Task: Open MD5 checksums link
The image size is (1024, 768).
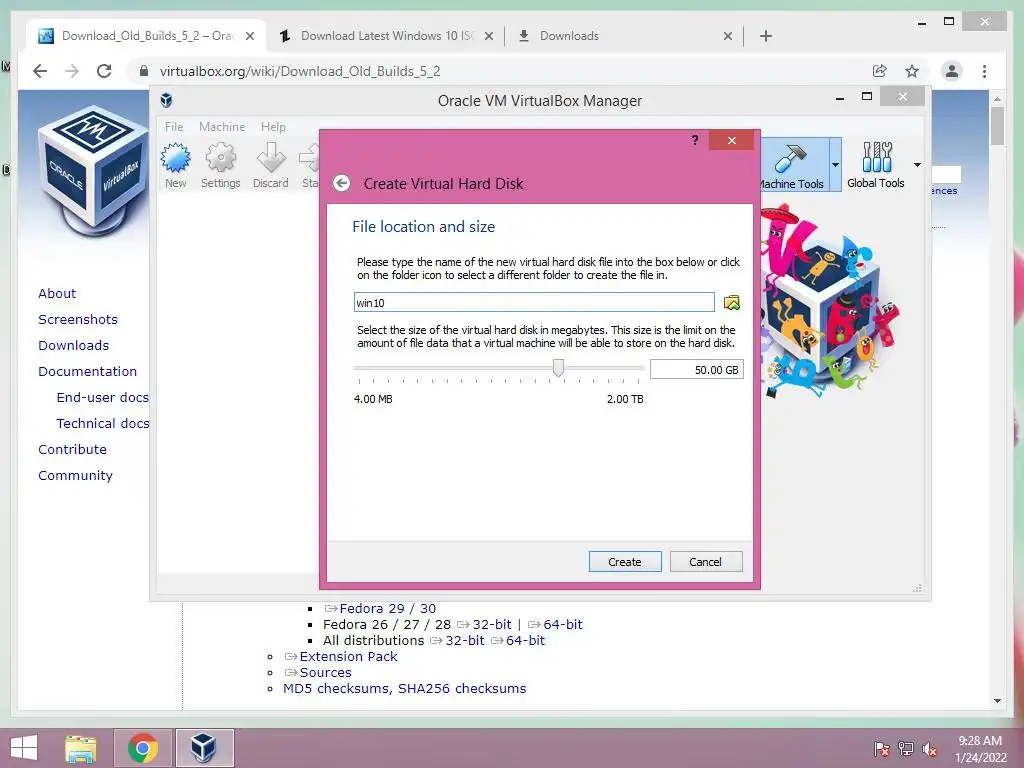Action: (x=336, y=688)
